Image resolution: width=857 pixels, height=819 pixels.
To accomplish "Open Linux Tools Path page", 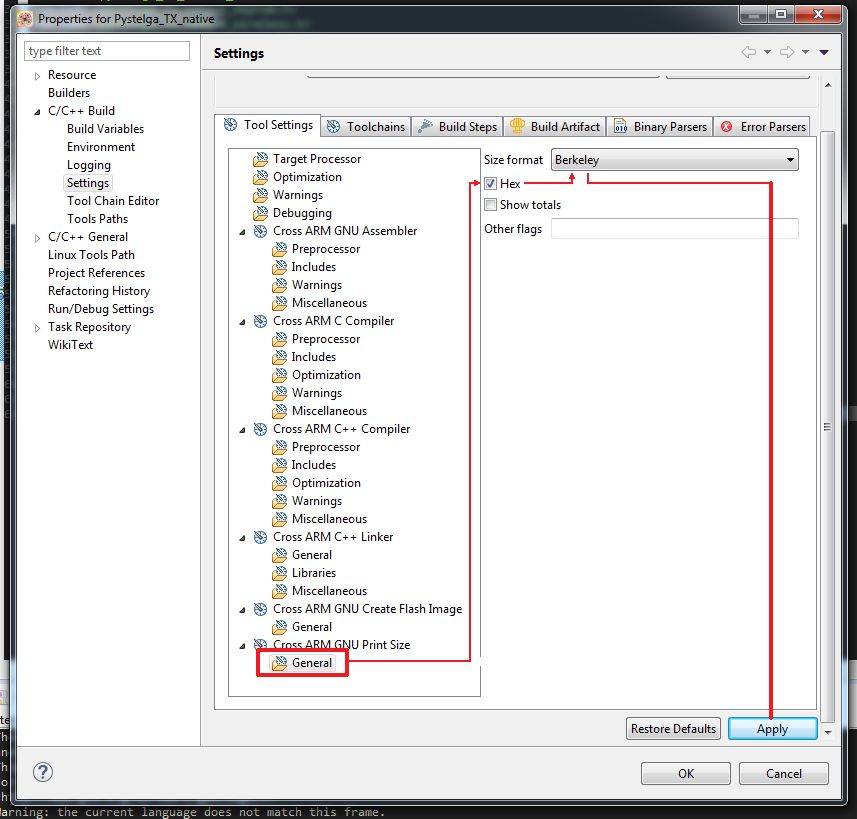I will [91, 255].
